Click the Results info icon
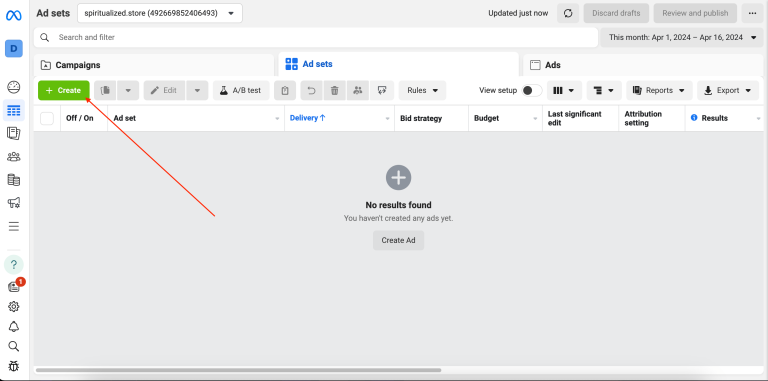The image size is (768, 381). coord(694,118)
